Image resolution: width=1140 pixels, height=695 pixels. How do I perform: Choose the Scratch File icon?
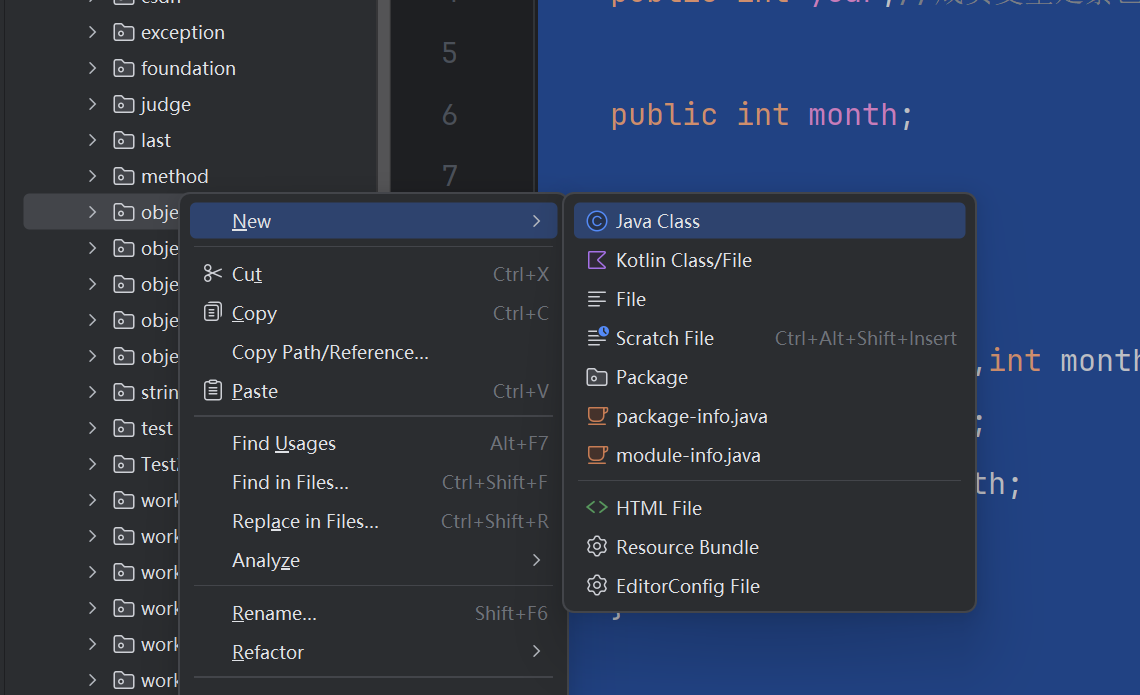pyautogui.click(x=597, y=337)
